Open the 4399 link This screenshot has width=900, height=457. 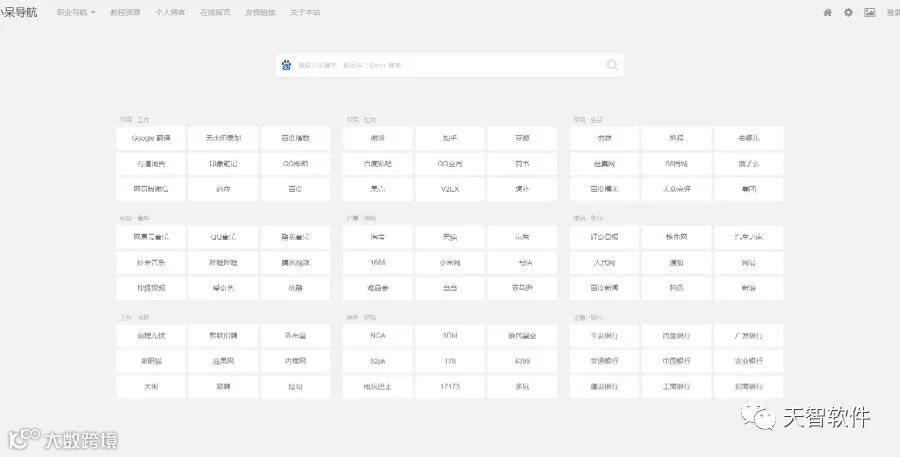click(522, 361)
